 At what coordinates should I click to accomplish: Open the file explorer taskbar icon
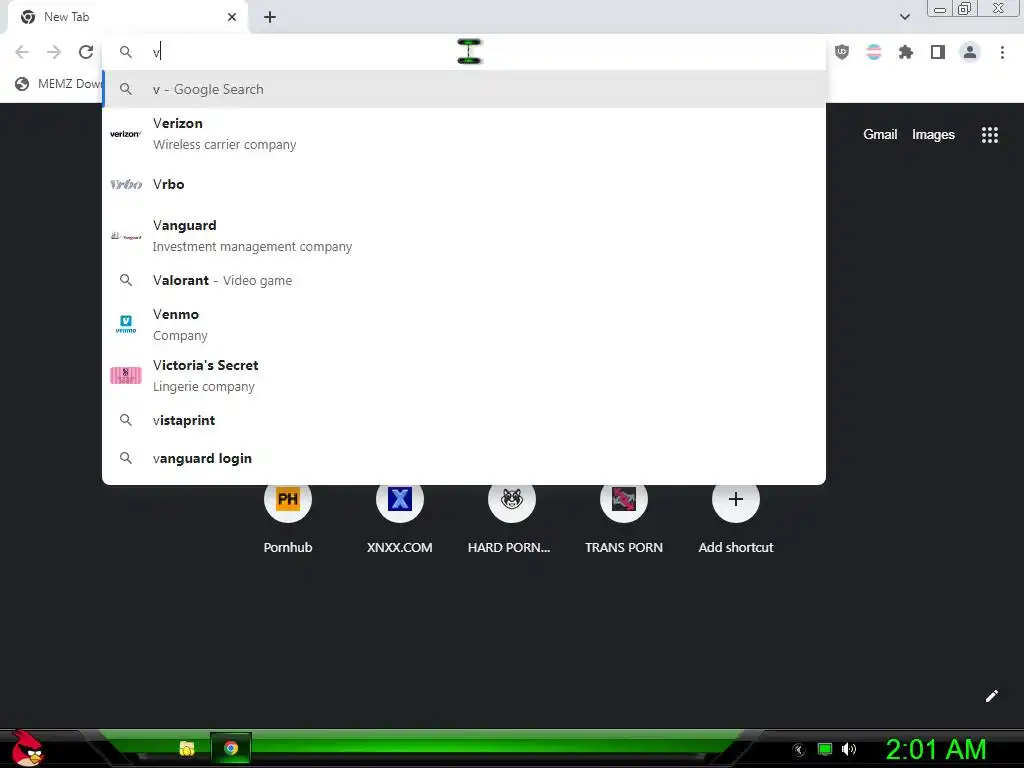pyautogui.click(x=187, y=748)
